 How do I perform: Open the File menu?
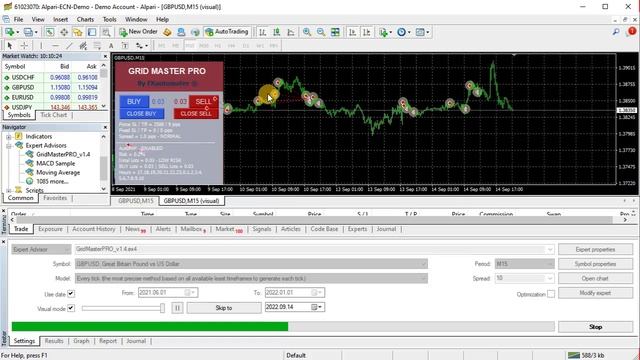tap(18, 19)
